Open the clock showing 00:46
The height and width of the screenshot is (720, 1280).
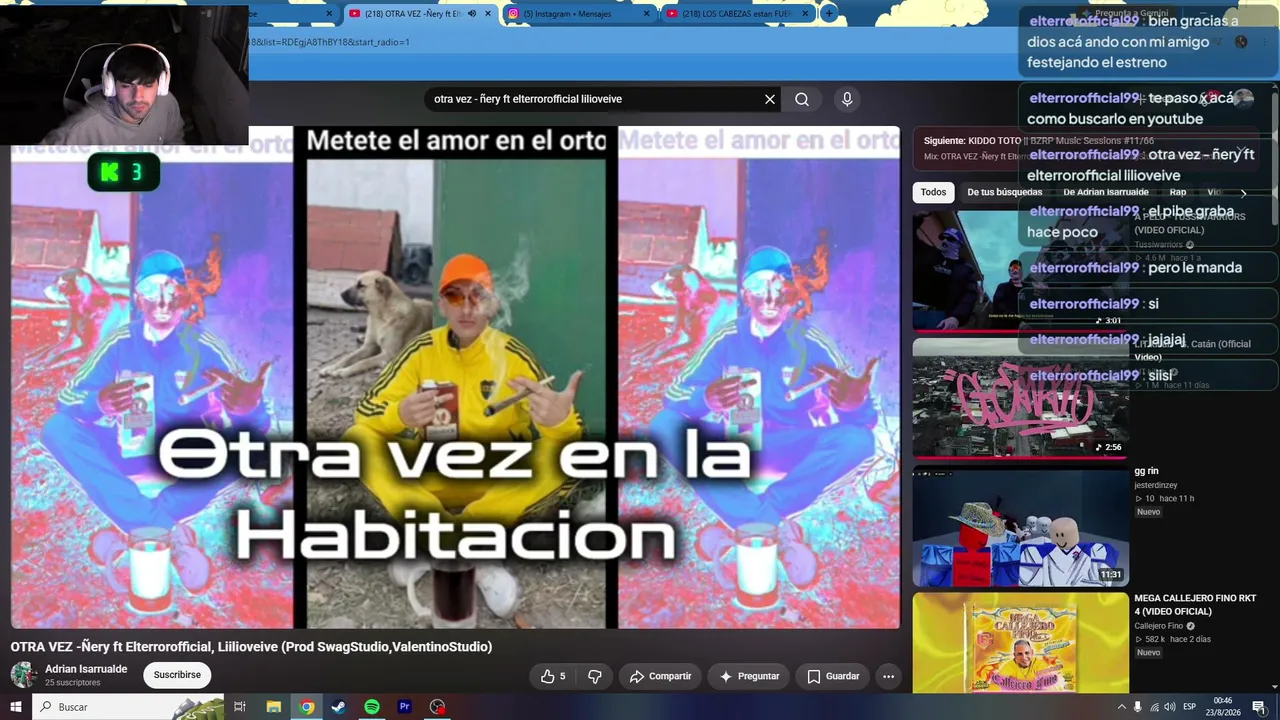pos(1223,707)
